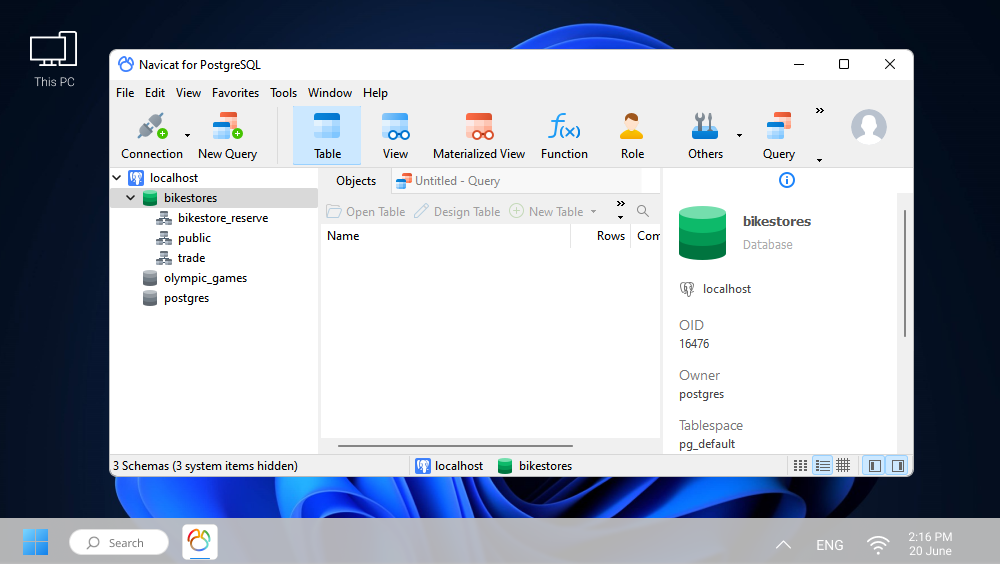Click the info pane vertical scrollbar
The image size is (1000, 564).
[904, 273]
